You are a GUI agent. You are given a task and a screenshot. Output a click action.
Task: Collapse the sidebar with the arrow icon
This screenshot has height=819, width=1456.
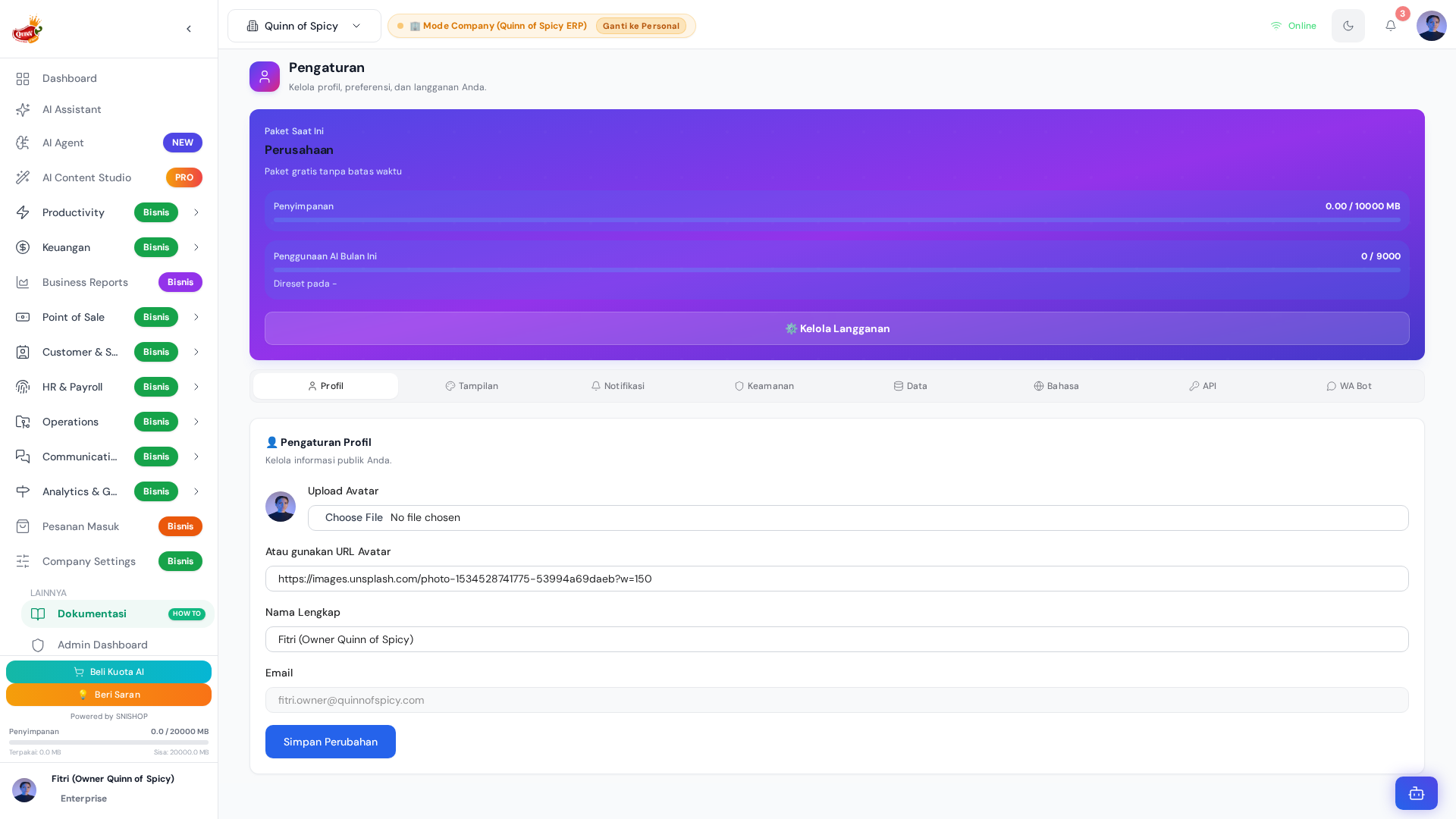coord(189,29)
